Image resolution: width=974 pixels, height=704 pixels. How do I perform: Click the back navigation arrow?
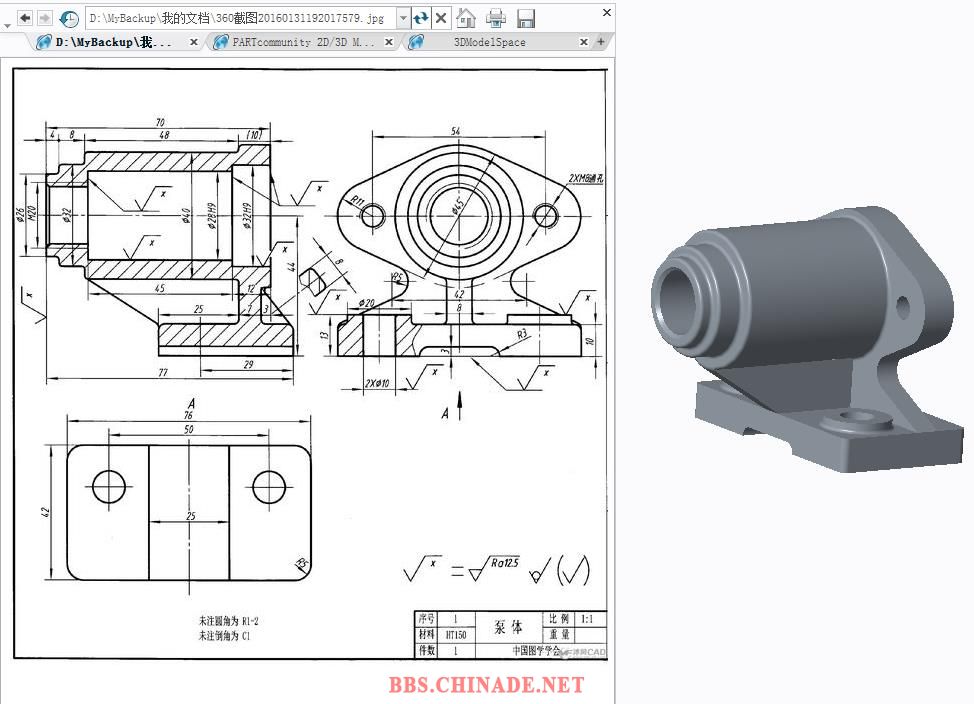pos(25,18)
